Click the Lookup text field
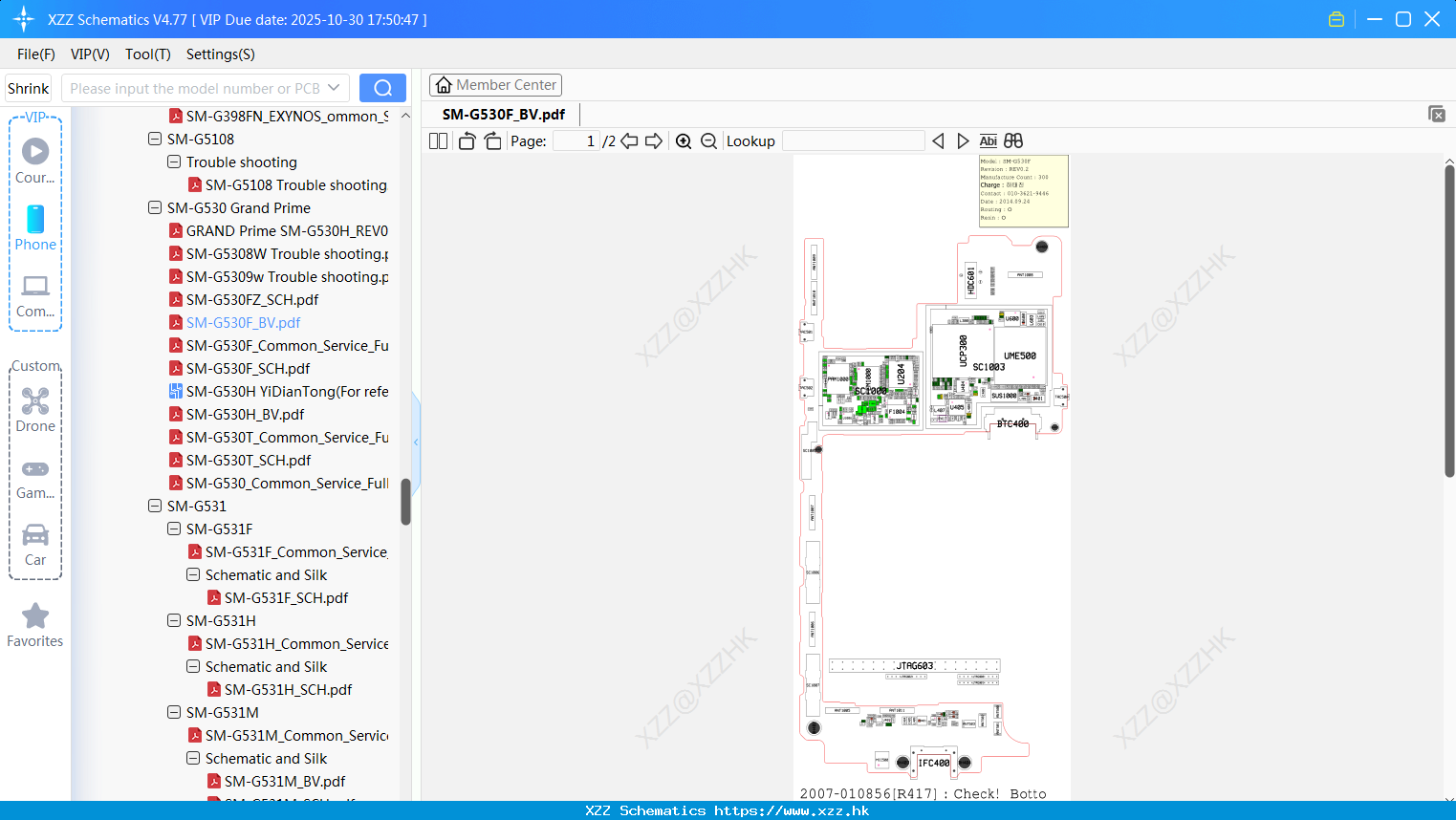This screenshot has height=820, width=1456. pos(853,140)
